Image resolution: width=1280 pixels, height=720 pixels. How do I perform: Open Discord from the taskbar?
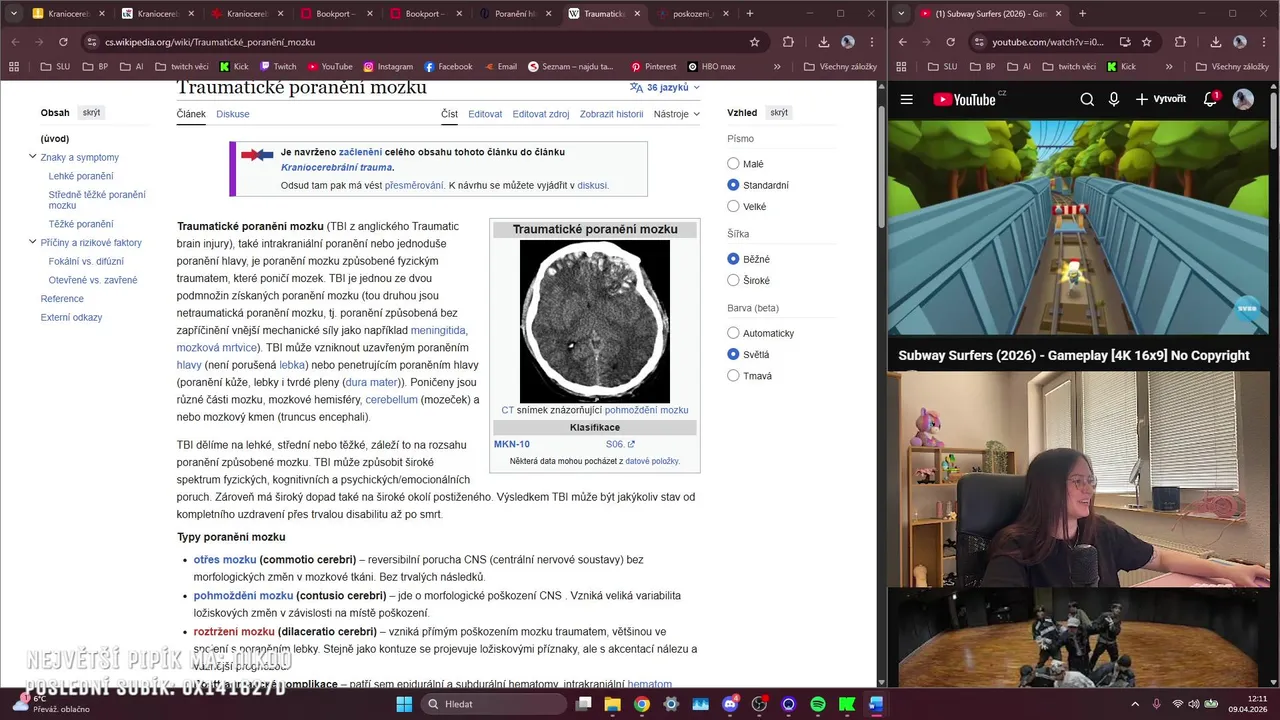(x=730, y=704)
